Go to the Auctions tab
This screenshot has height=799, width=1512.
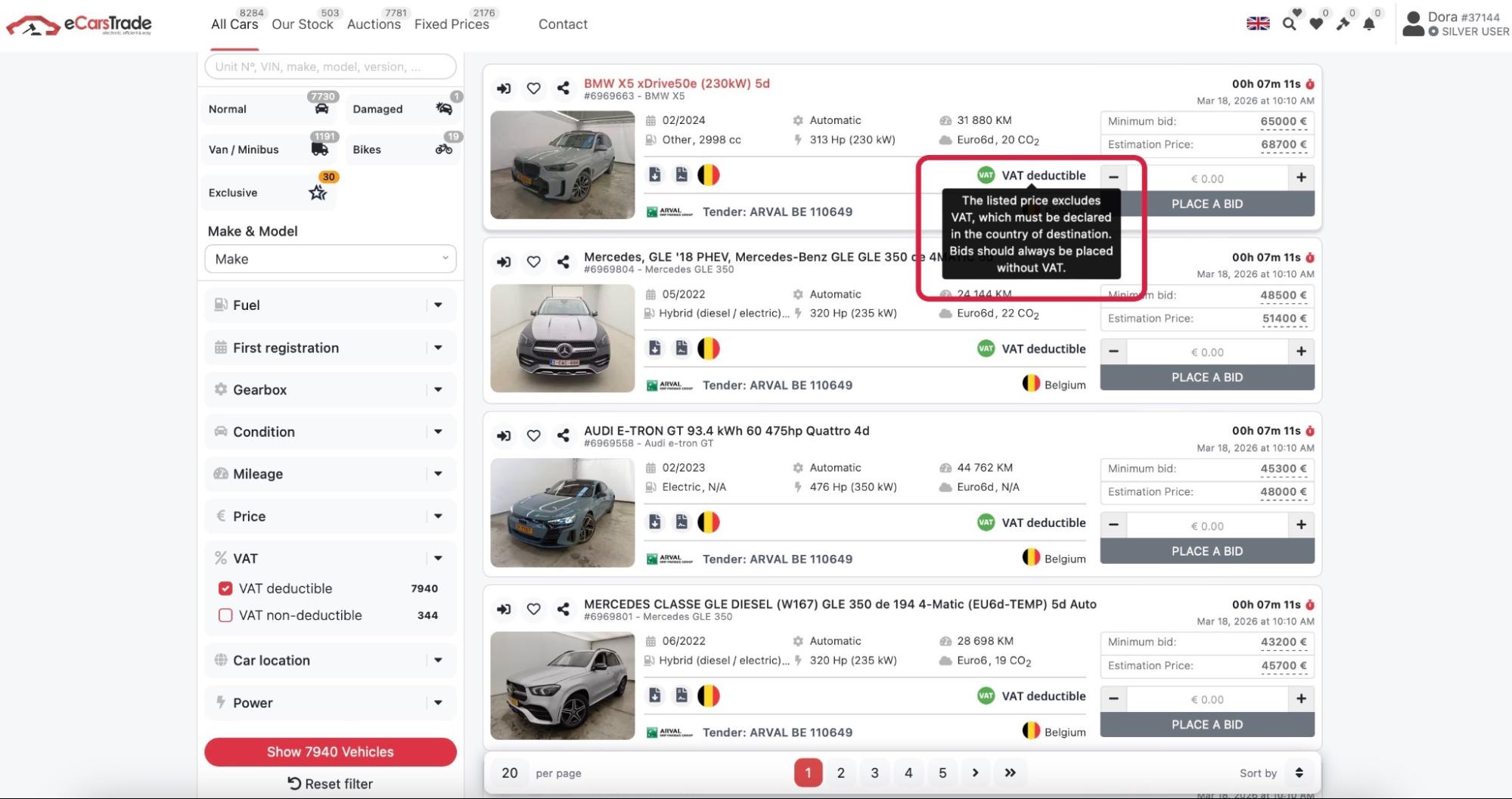point(374,24)
